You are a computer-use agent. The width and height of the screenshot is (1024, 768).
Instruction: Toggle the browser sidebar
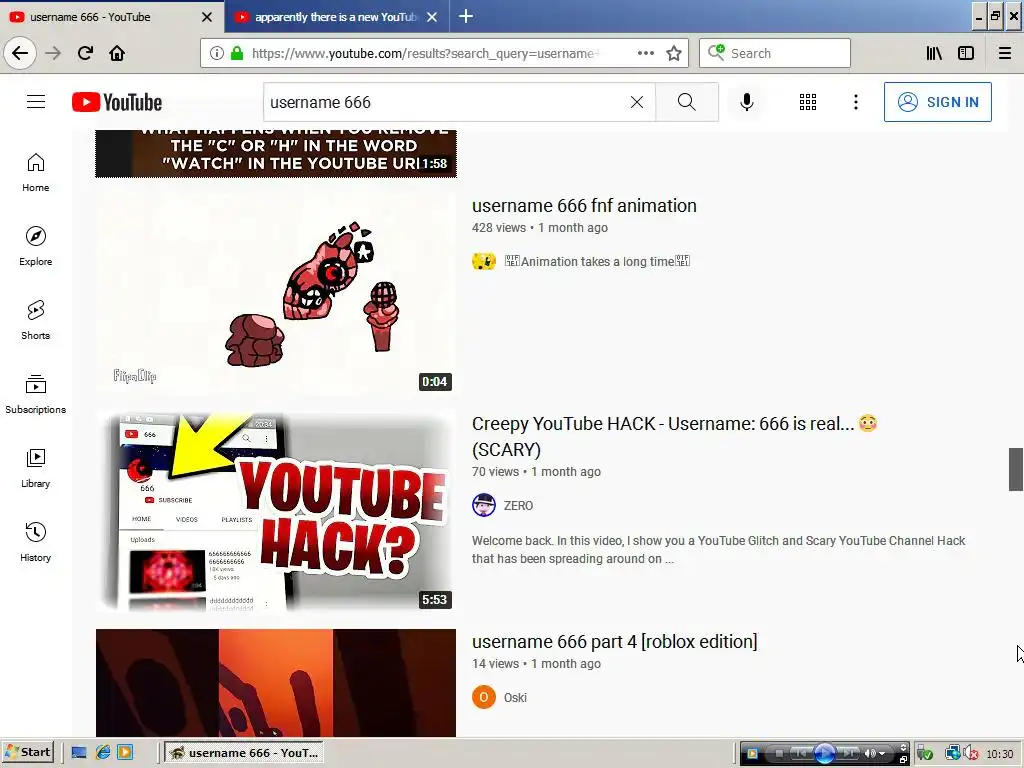(x=966, y=53)
